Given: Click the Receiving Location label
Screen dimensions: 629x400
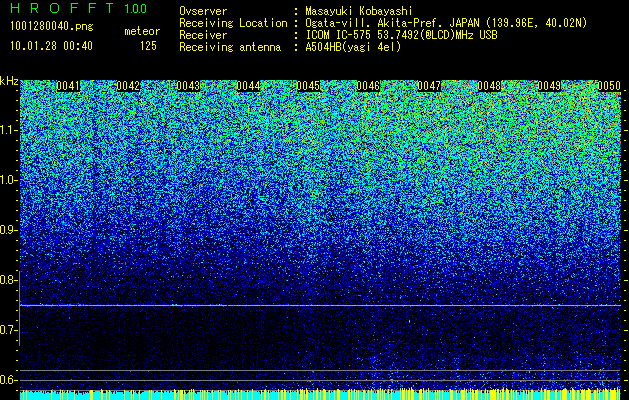Looking at the screenshot, I should pos(233,23).
